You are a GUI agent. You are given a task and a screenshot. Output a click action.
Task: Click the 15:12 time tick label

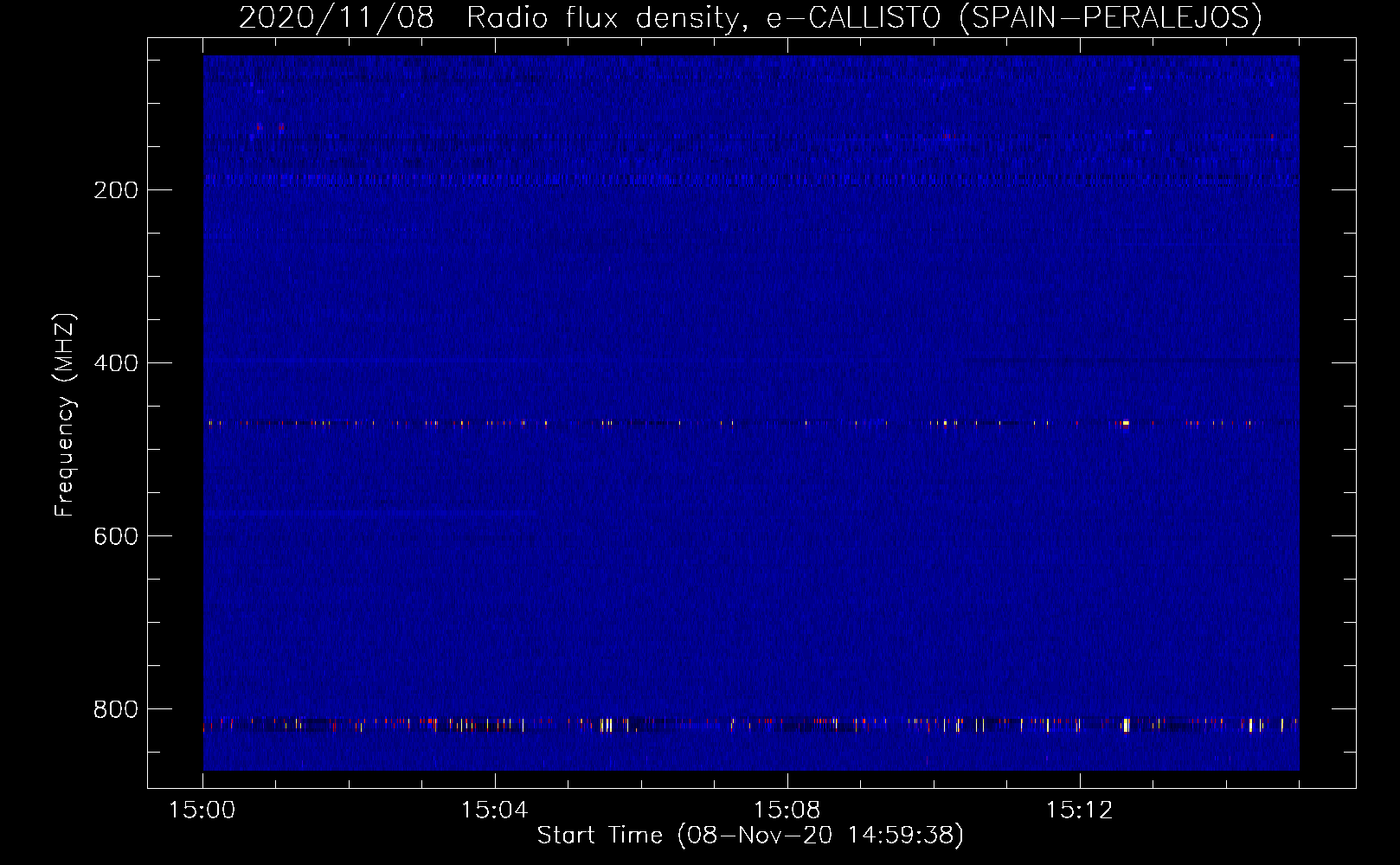pyautogui.click(x=1079, y=811)
